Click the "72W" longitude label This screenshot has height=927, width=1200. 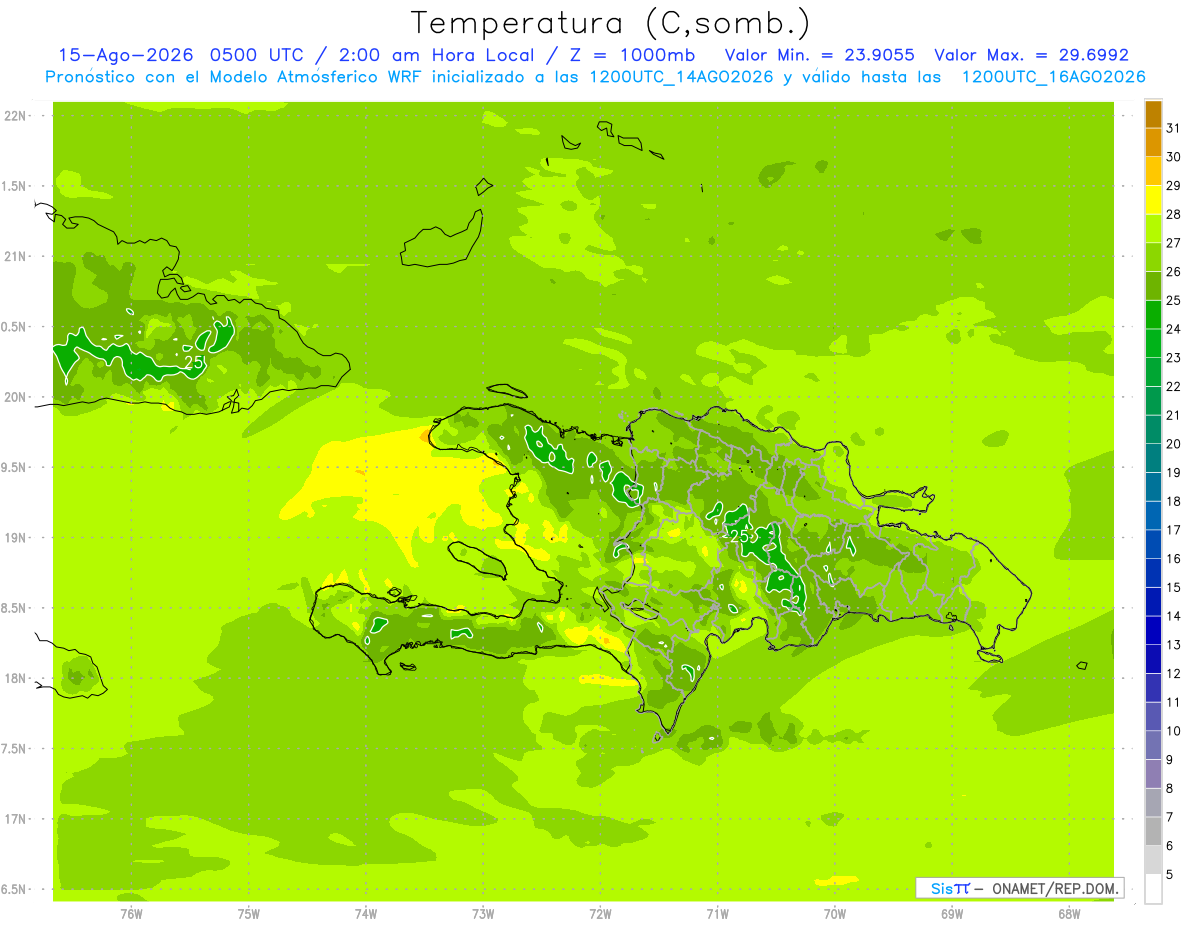pos(600,913)
